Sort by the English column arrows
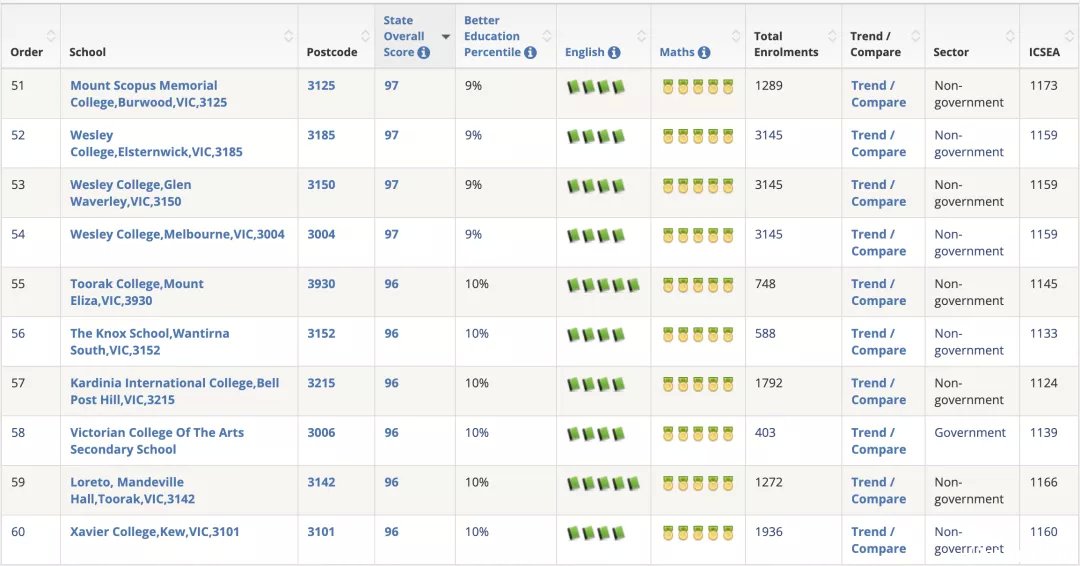1080x566 pixels. tap(641, 36)
